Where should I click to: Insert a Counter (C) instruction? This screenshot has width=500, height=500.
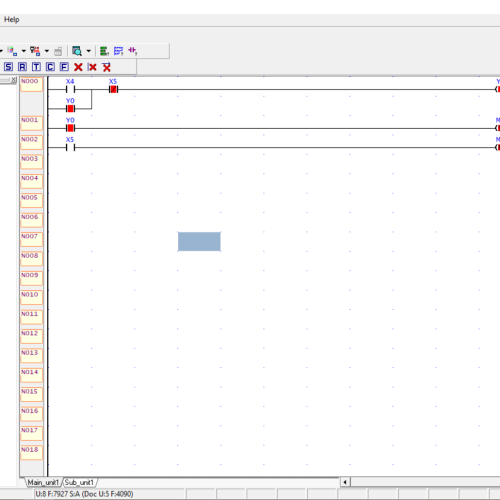[50, 67]
